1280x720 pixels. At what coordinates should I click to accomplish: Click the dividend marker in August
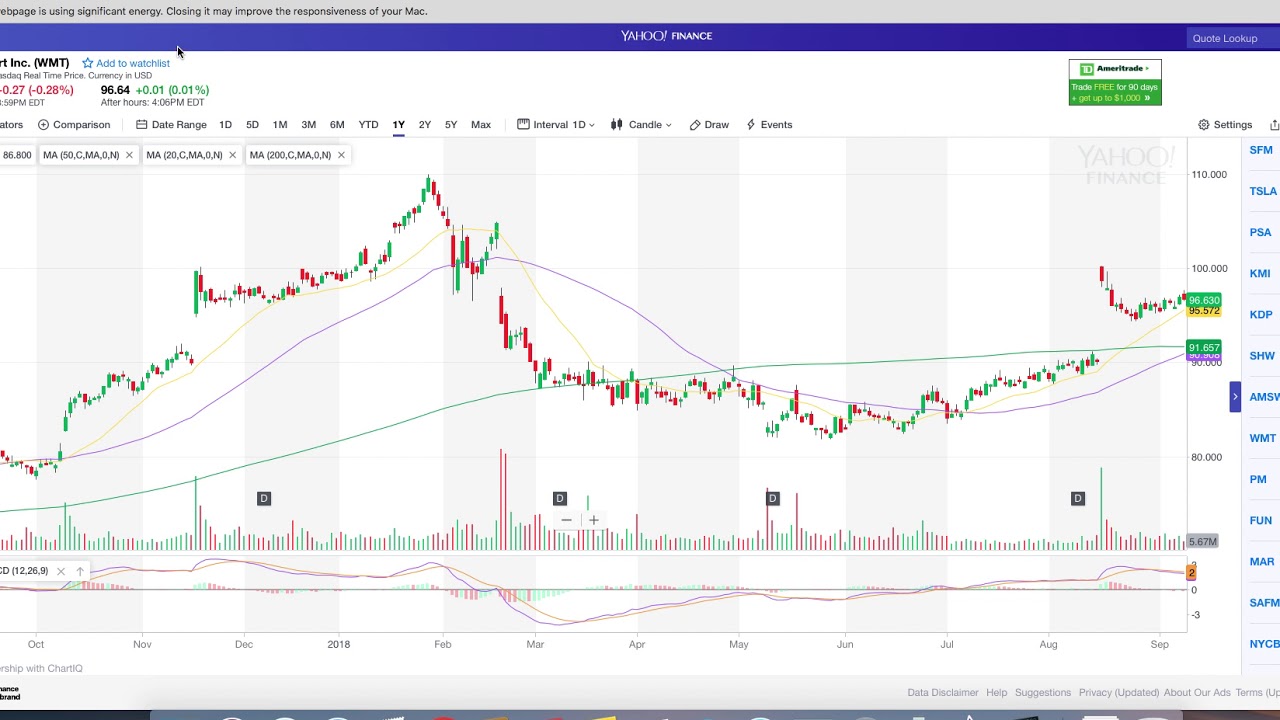(1078, 498)
